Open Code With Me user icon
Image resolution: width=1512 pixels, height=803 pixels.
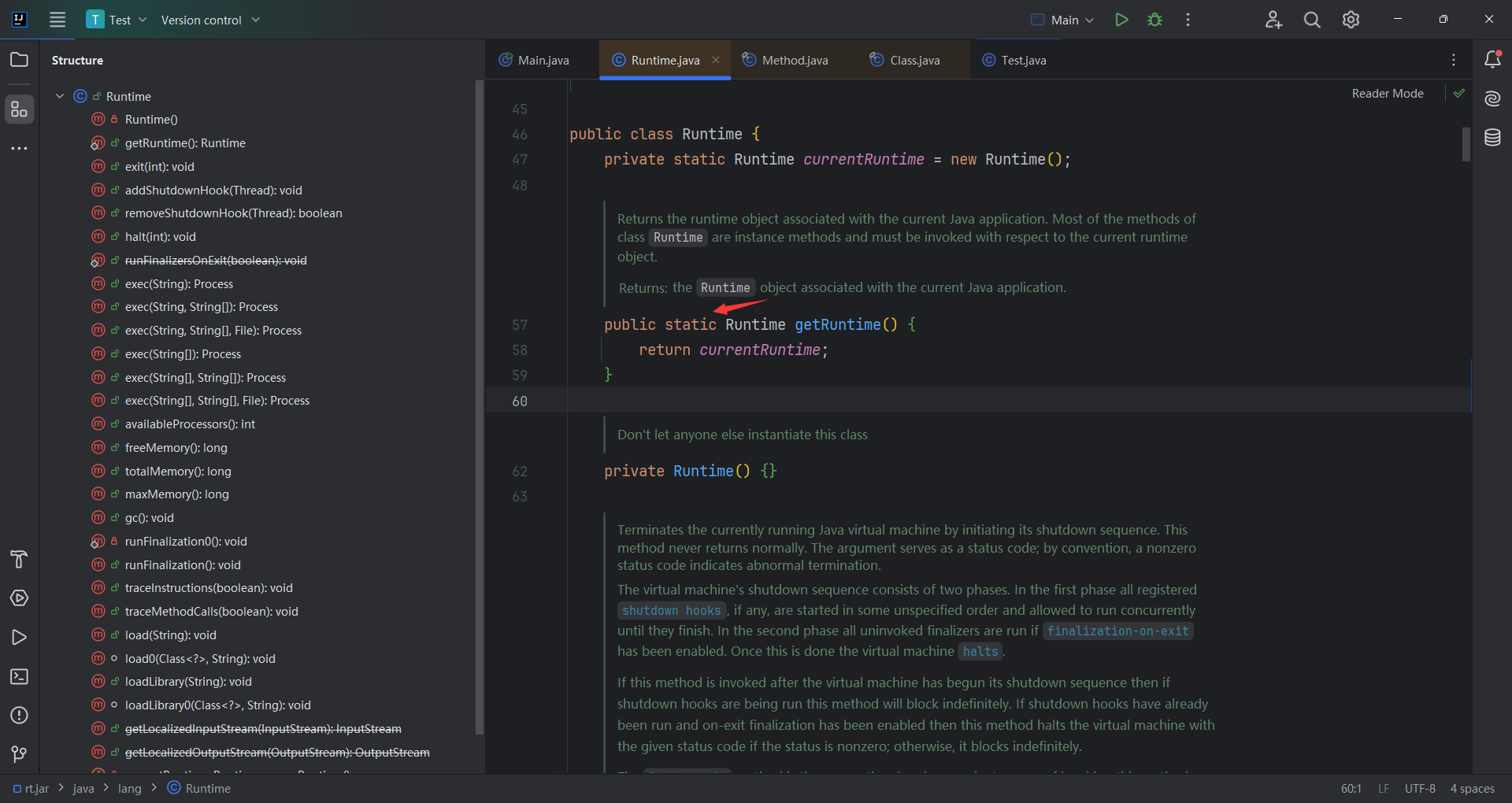click(x=1273, y=20)
